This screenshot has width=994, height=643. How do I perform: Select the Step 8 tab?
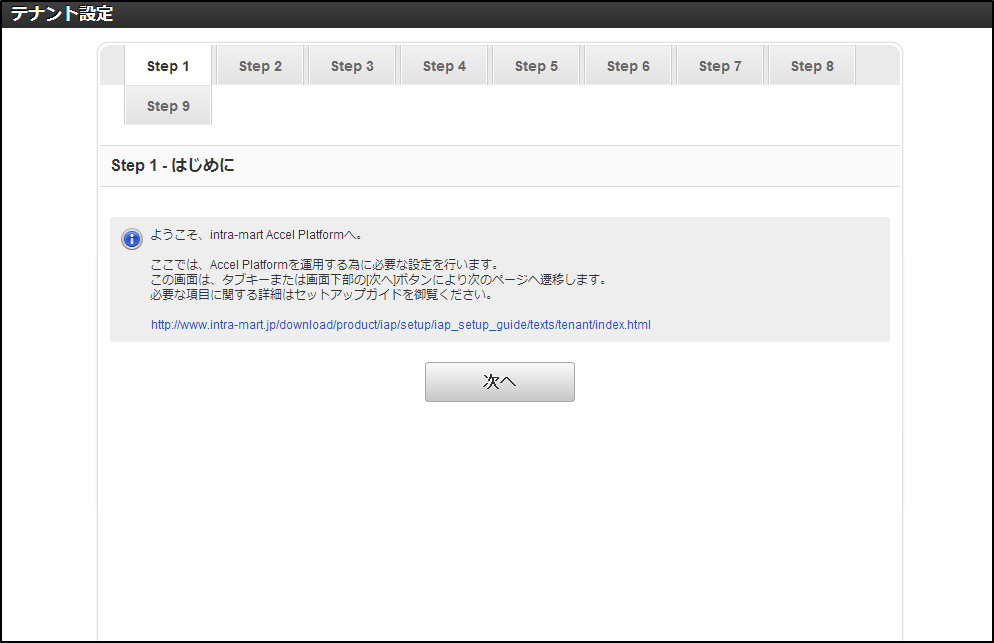click(x=812, y=65)
